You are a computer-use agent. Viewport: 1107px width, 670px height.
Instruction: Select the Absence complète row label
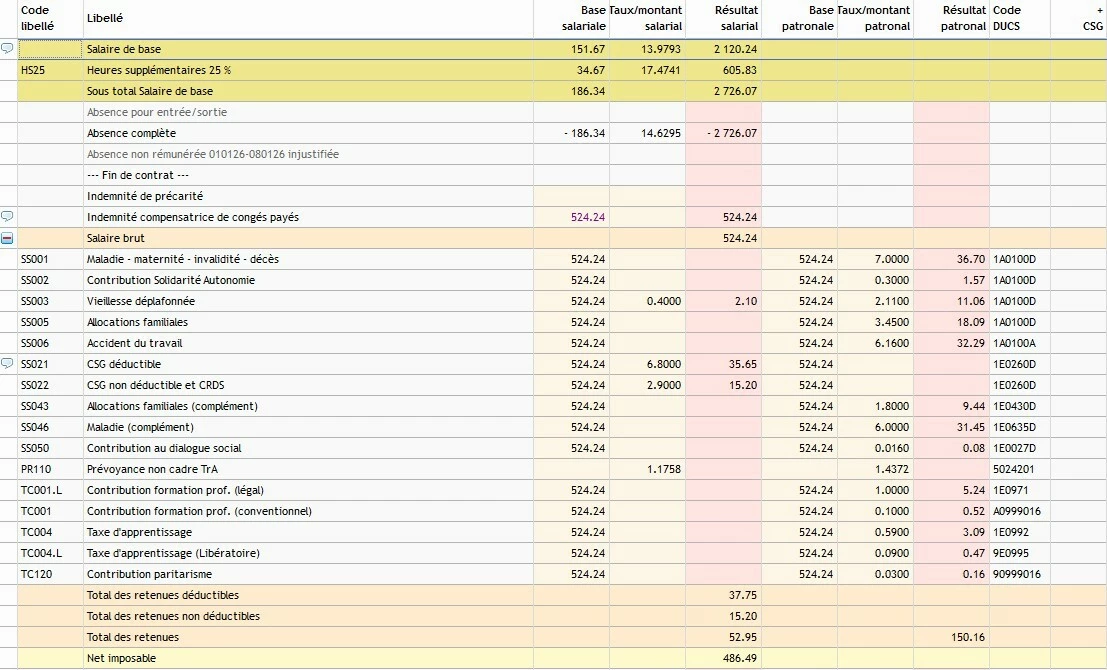point(131,133)
